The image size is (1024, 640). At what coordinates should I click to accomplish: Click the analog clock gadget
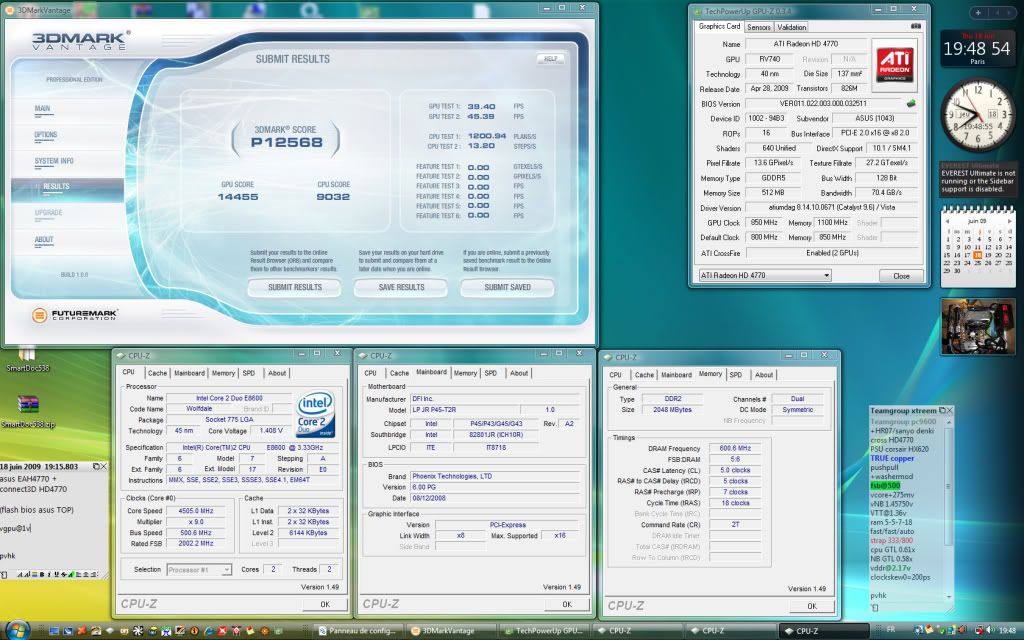coord(981,117)
